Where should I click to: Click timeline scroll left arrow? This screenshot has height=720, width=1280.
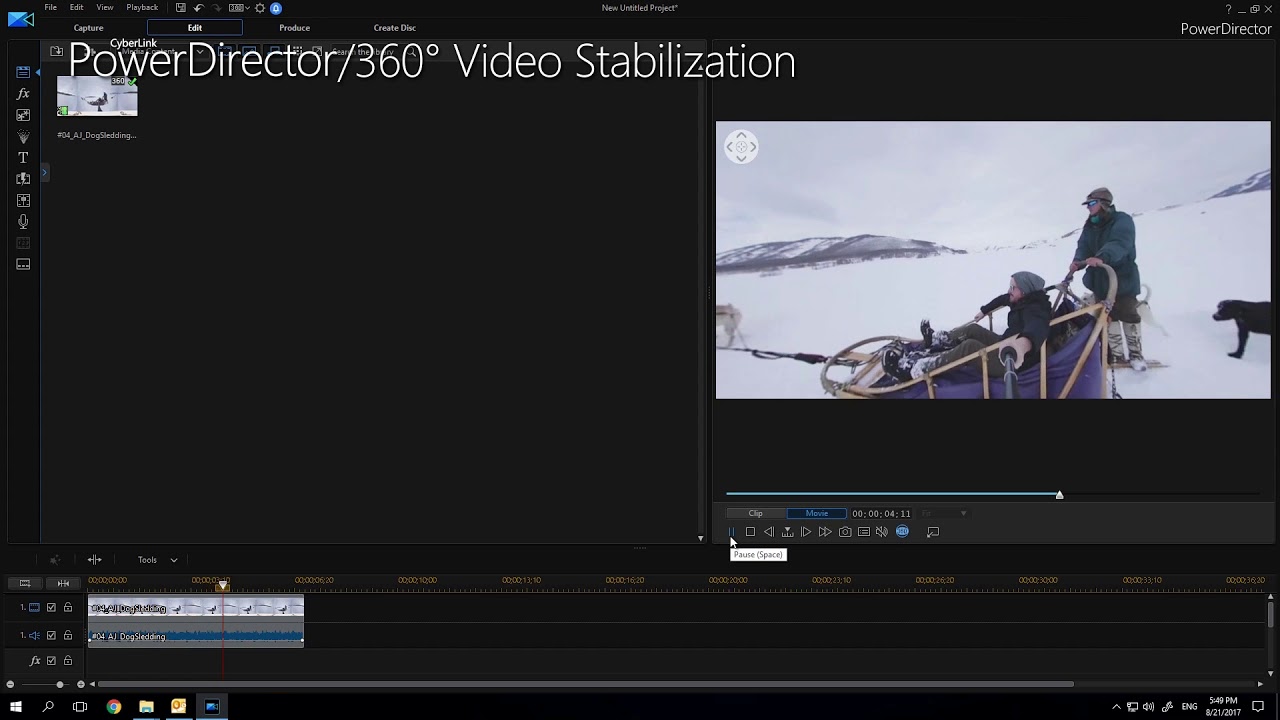92,684
